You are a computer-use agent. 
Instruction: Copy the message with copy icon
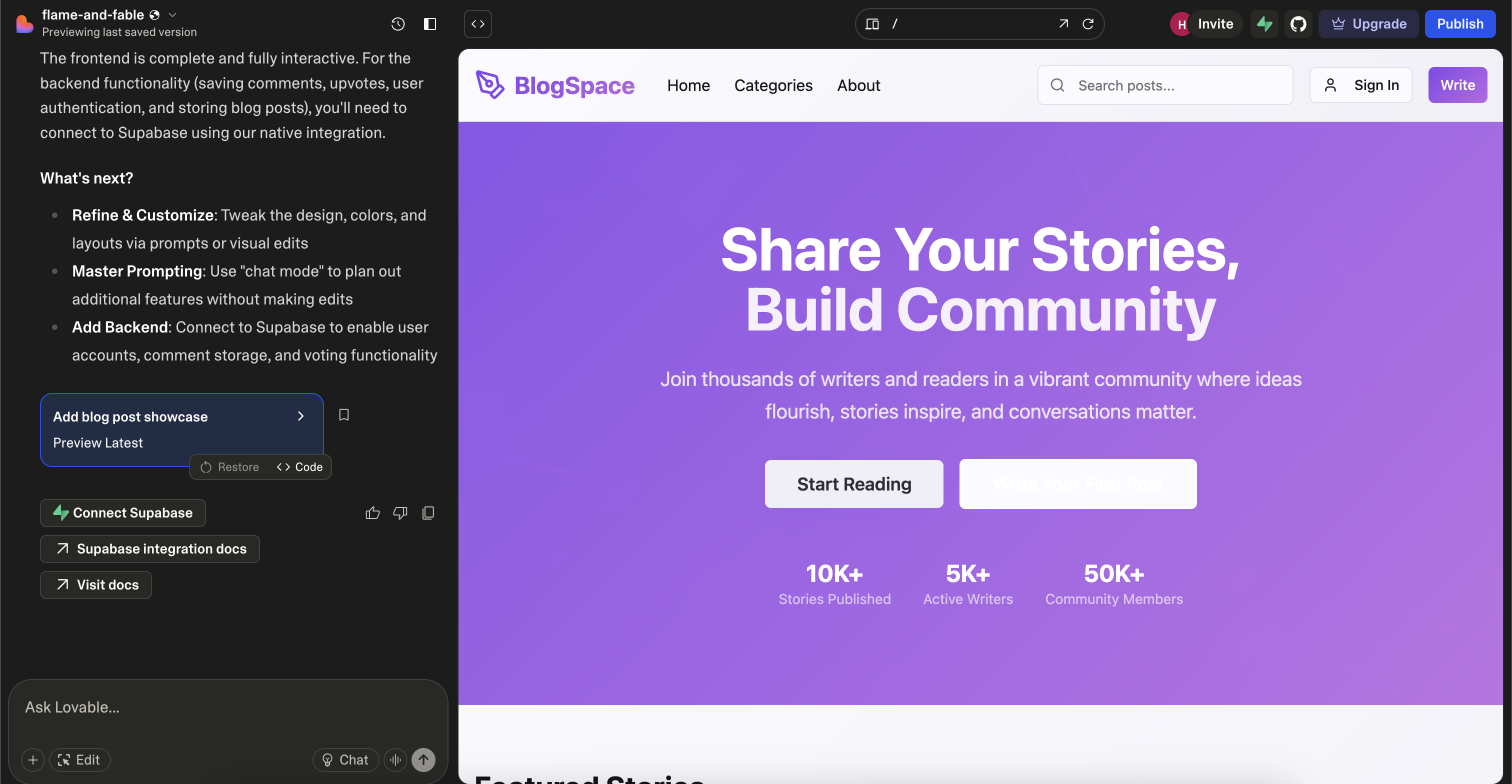pos(428,513)
